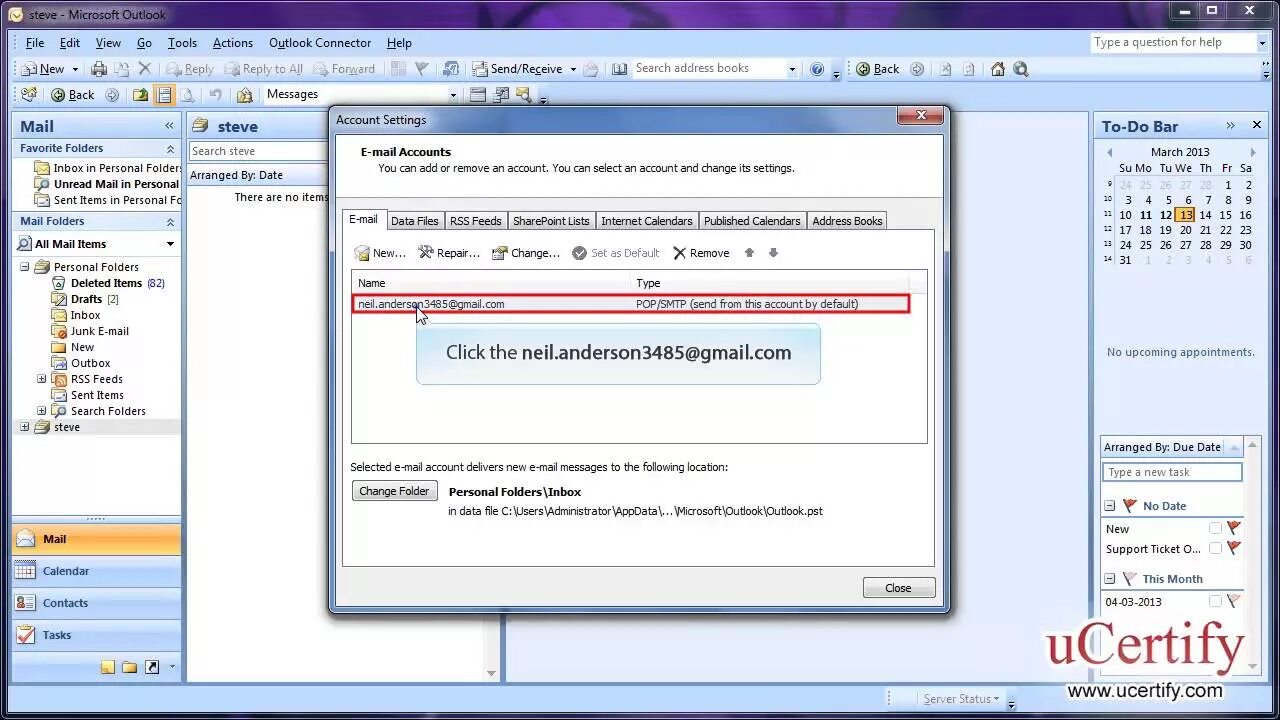Open a New mail item
The image size is (1280, 720).
click(48, 68)
